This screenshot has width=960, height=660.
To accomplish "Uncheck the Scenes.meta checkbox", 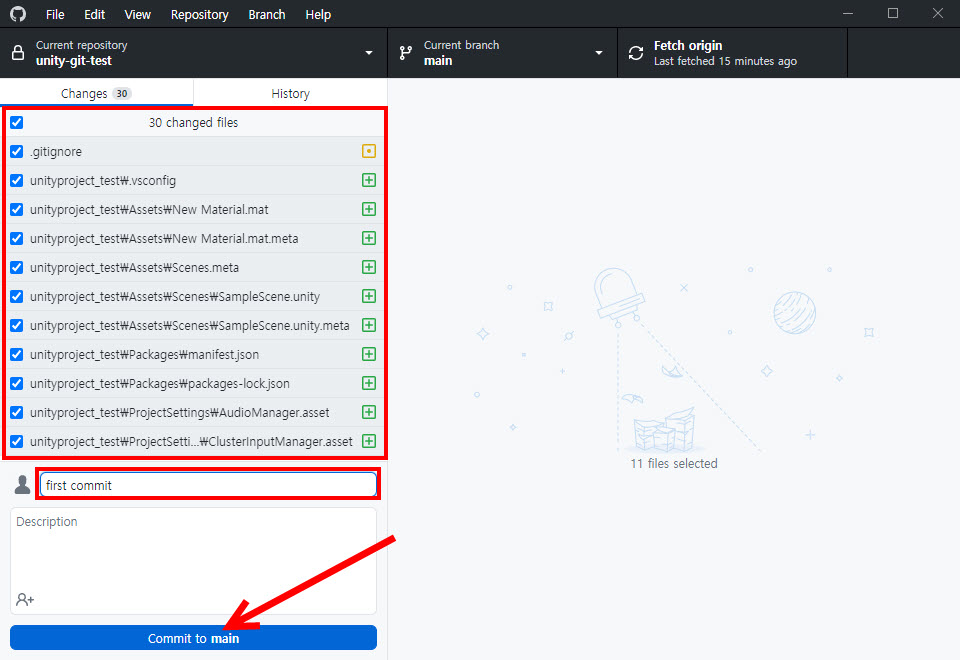I will point(17,268).
